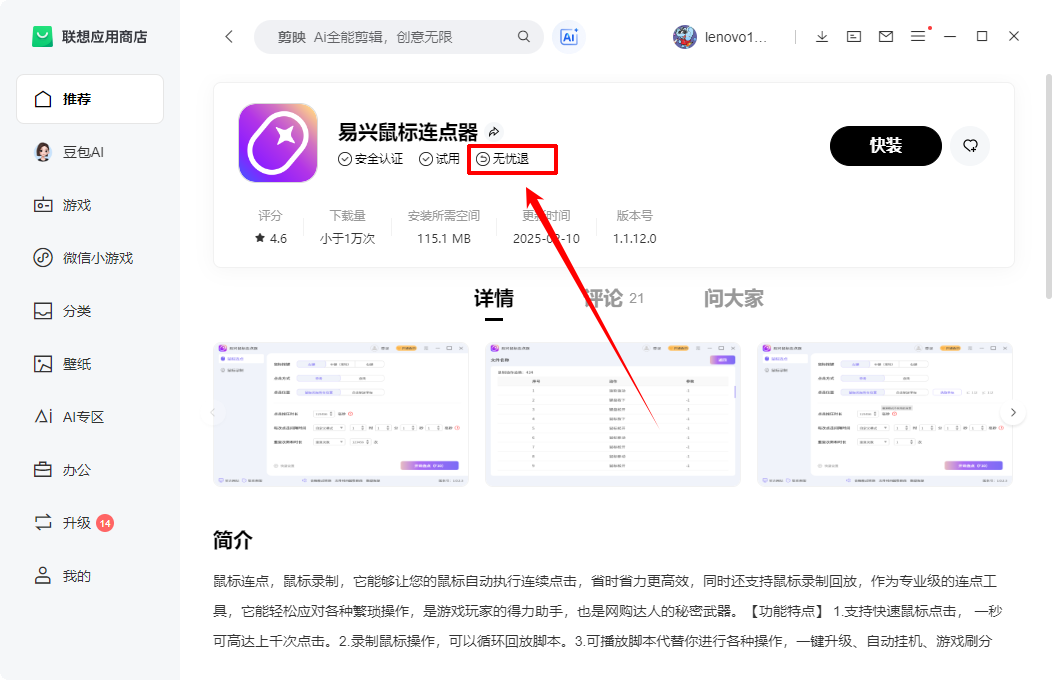Open 豆包AI in the sidebar
The height and width of the screenshot is (680, 1060).
point(90,152)
